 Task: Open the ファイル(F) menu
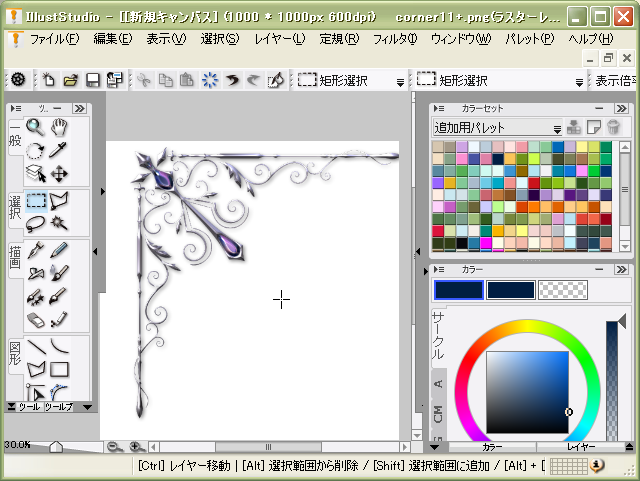[55, 39]
